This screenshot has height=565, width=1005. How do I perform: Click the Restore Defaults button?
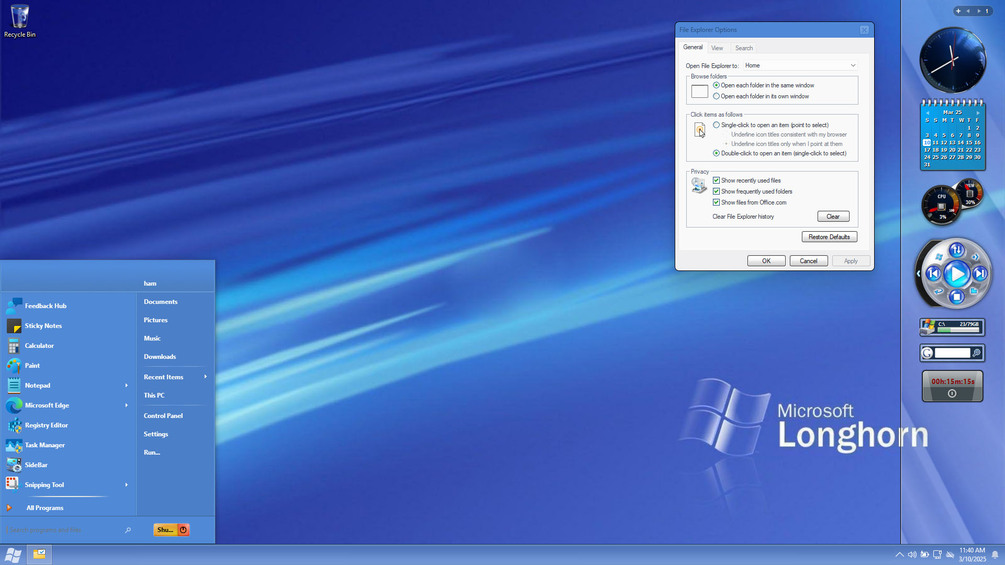click(x=829, y=237)
